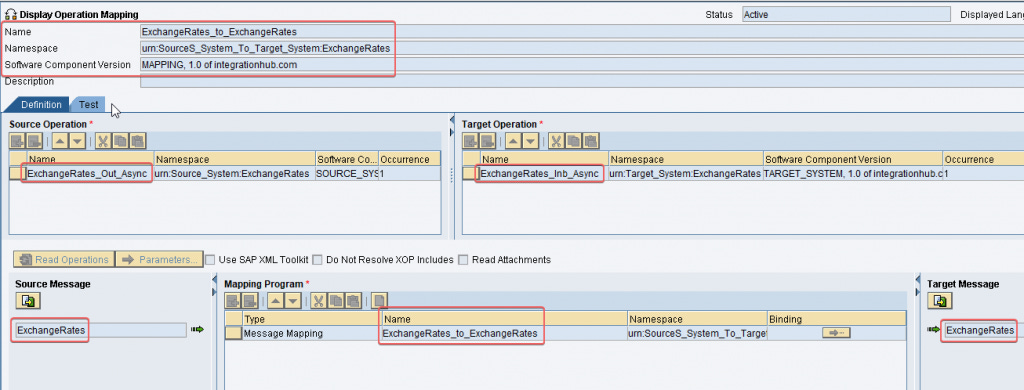1024x390 pixels.
Task: Click ExchangeRates_Out_Async cell in Source Operation
Action: (89, 174)
